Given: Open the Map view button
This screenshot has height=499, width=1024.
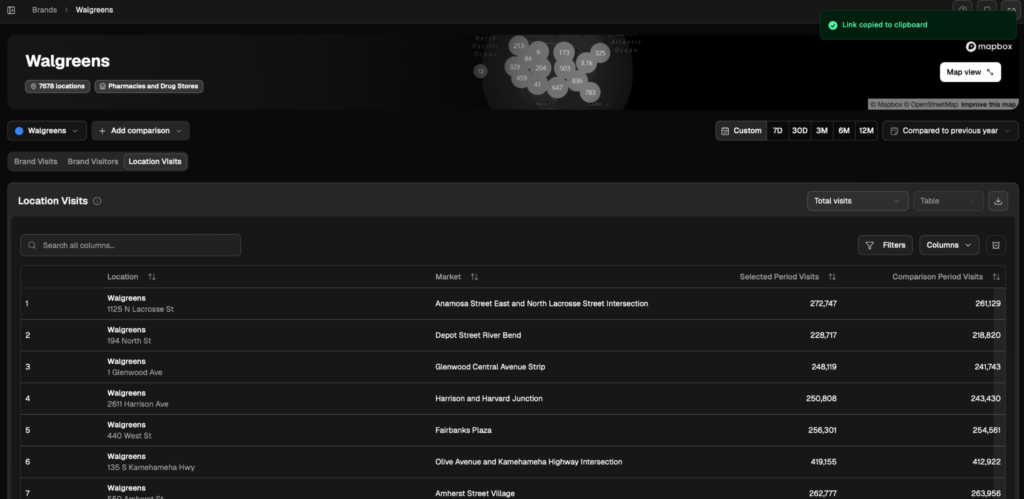Looking at the screenshot, I should (970, 72).
